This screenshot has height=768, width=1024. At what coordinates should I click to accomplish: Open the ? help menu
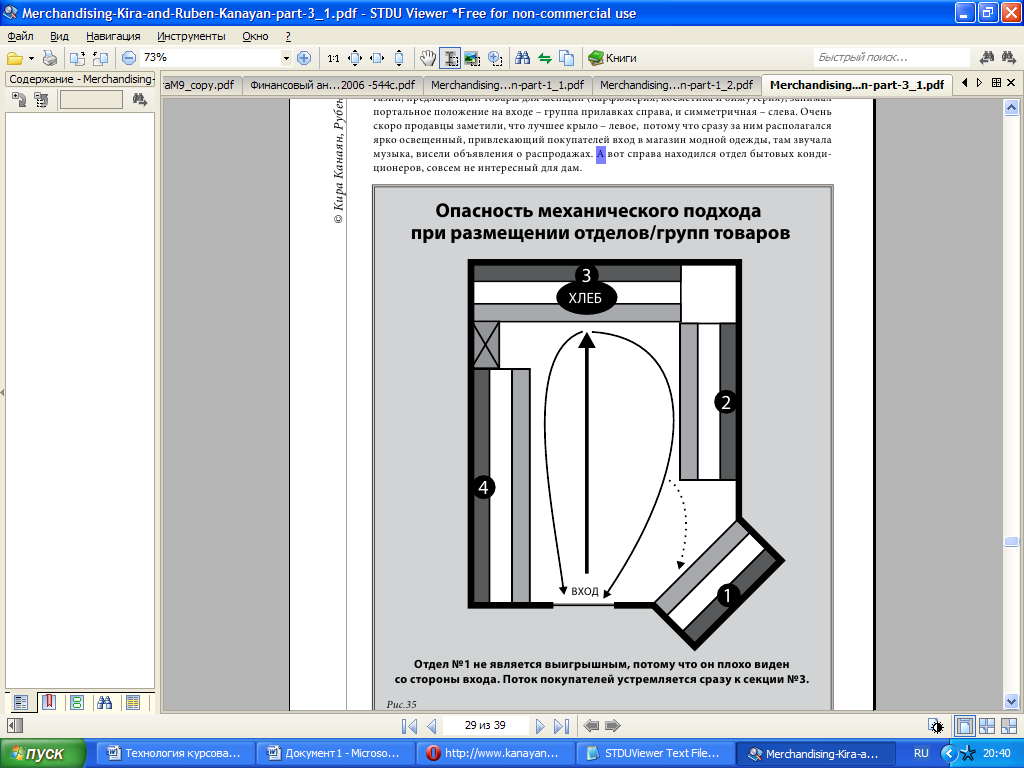tap(288, 37)
